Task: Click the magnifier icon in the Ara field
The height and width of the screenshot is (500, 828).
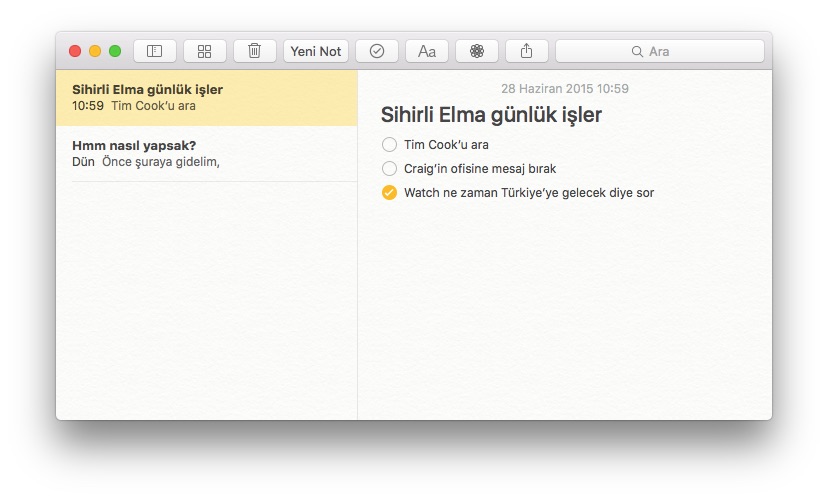Action: (x=637, y=51)
